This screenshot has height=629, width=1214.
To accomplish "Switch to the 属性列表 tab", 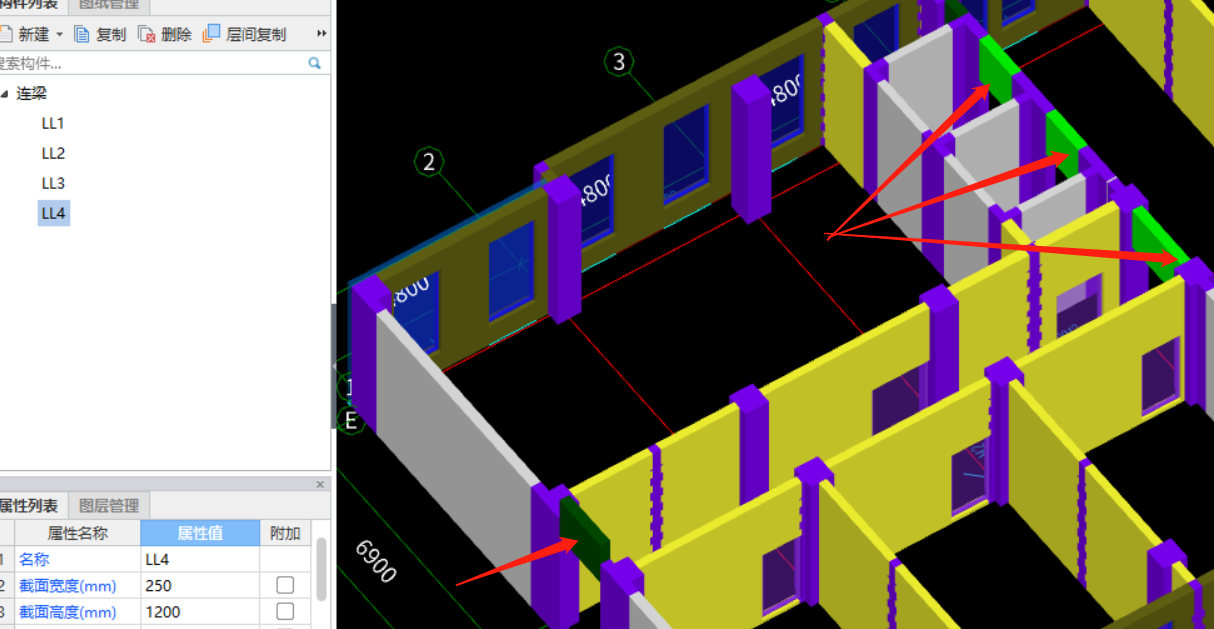I will (32, 505).
